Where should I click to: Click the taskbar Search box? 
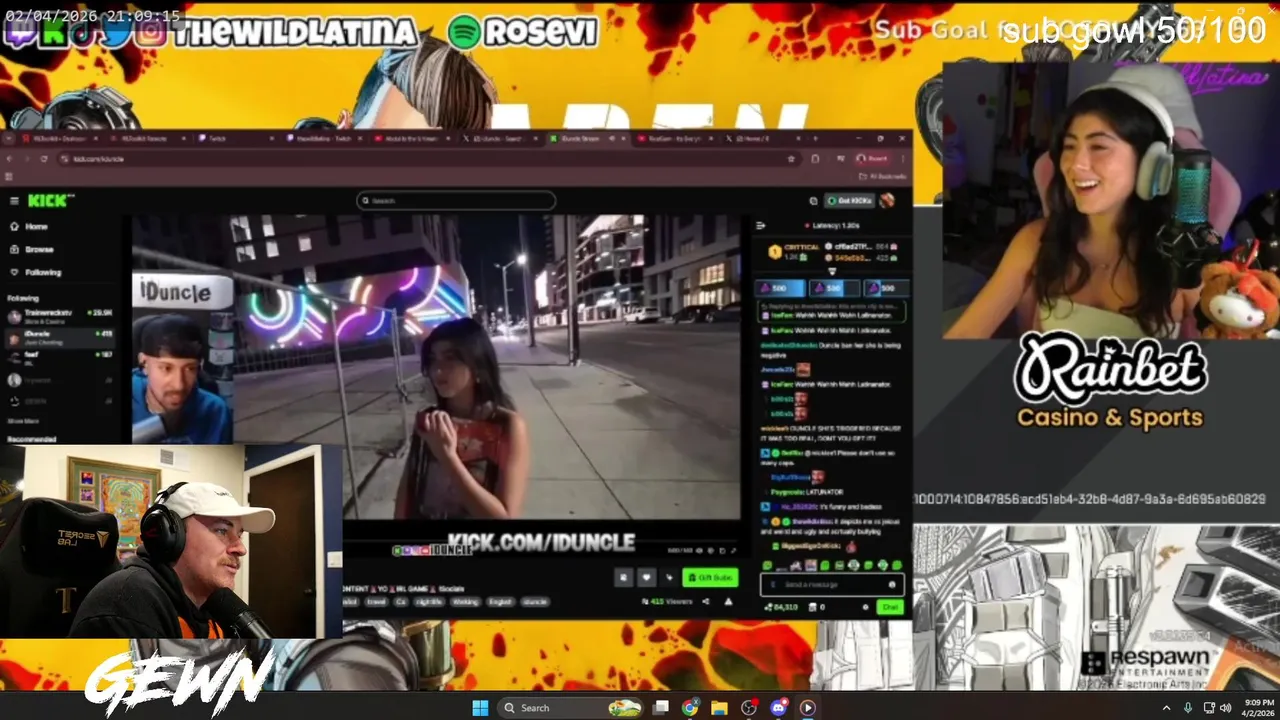tap(570, 708)
